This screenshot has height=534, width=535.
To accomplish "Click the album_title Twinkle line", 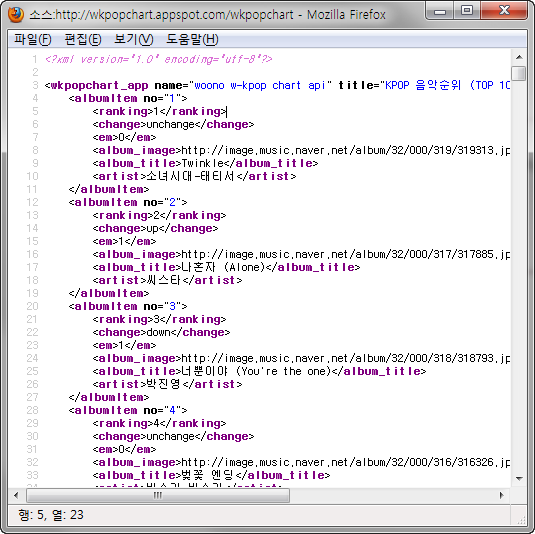I will pos(205,163).
